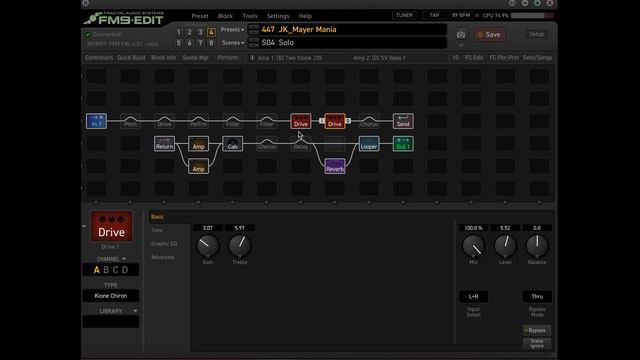Select the purple Reverb block
This screenshot has width=640, height=360.
335,166
